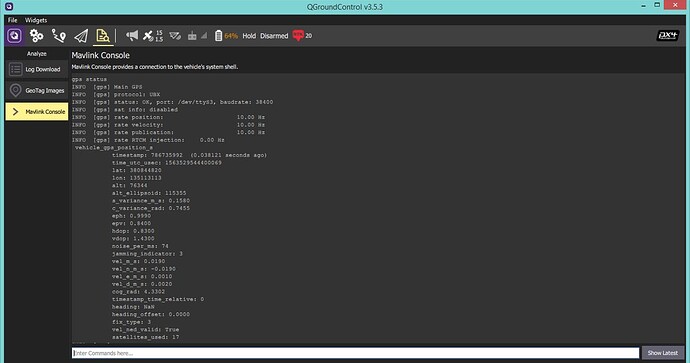Click the 'hdop: 0.8300' line
Screen dimensions: 690x363
pyautogui.click(x=133, y=231)
